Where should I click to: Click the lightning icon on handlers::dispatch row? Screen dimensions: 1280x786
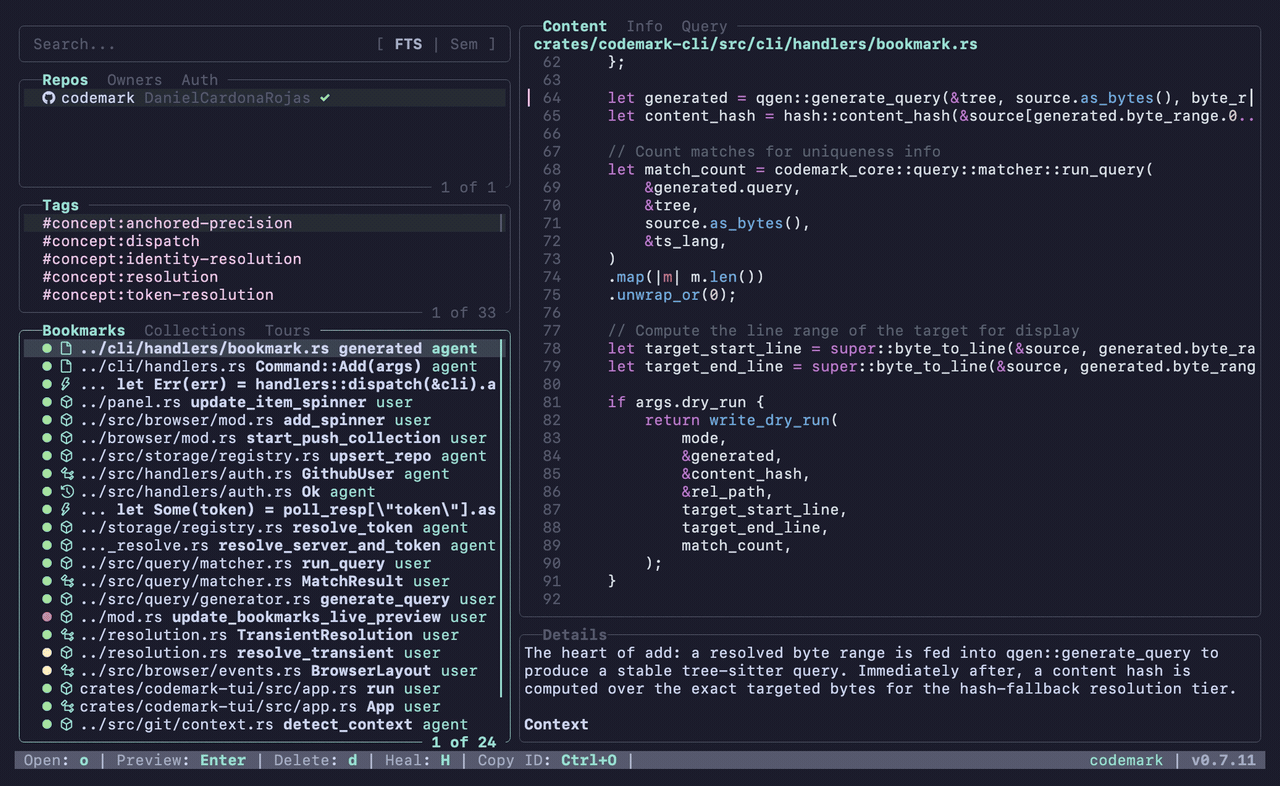(66, 384)
